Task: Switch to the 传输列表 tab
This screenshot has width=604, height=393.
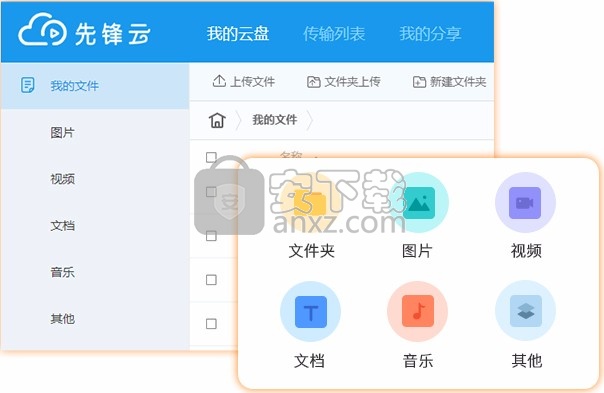Action: pyautogui.click(x=334, y=34)
